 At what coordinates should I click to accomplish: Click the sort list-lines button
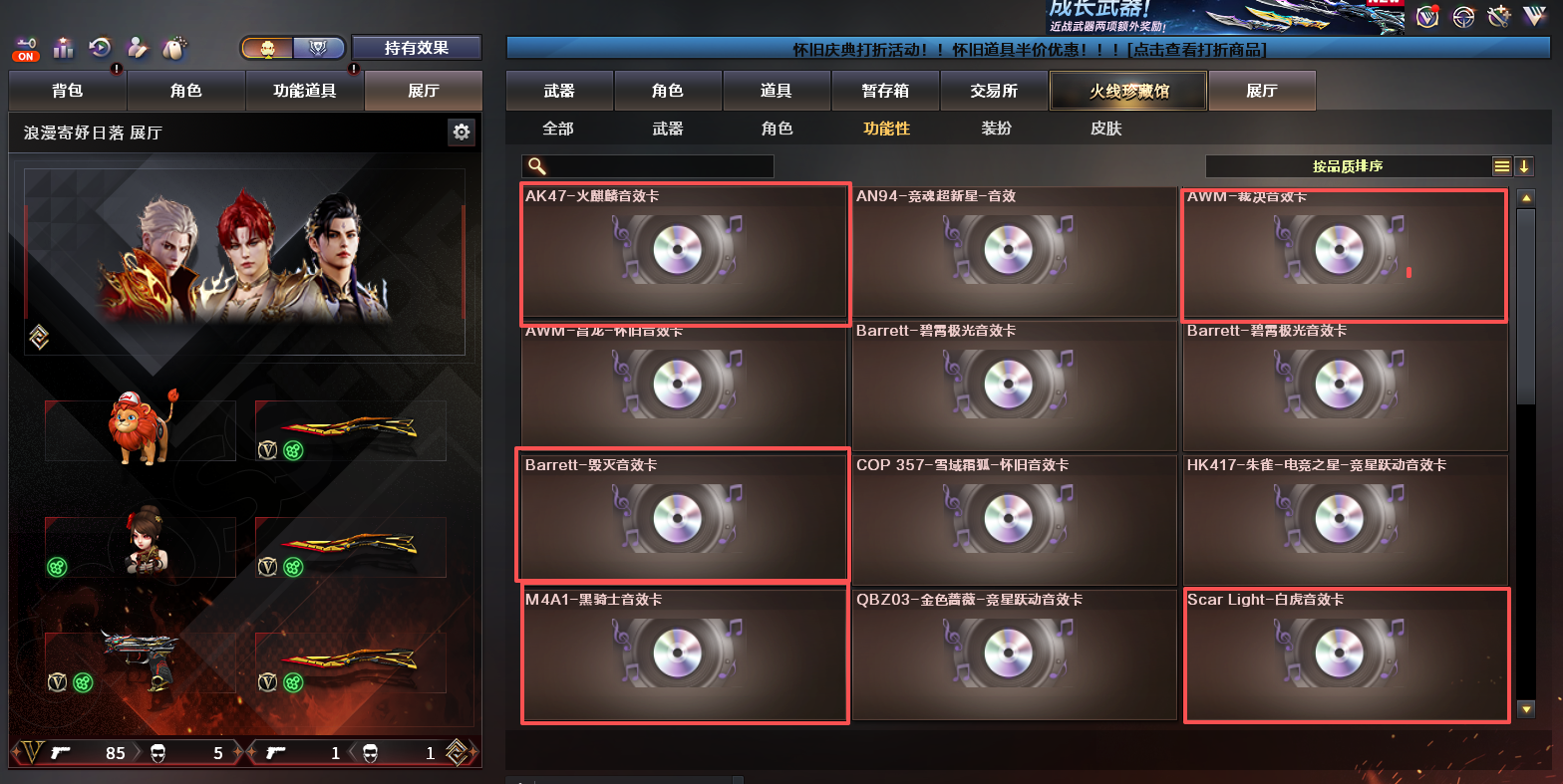(1501, 166)
